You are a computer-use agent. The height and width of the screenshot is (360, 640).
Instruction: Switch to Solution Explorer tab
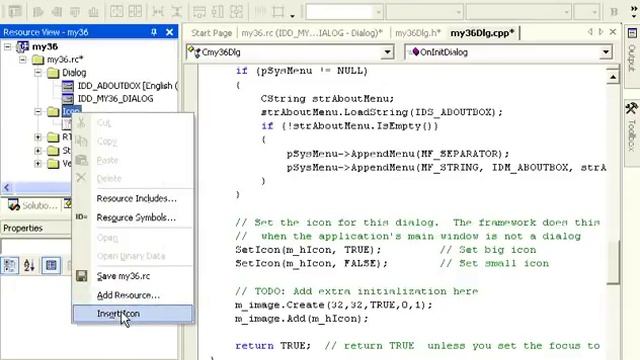point(33,205)
